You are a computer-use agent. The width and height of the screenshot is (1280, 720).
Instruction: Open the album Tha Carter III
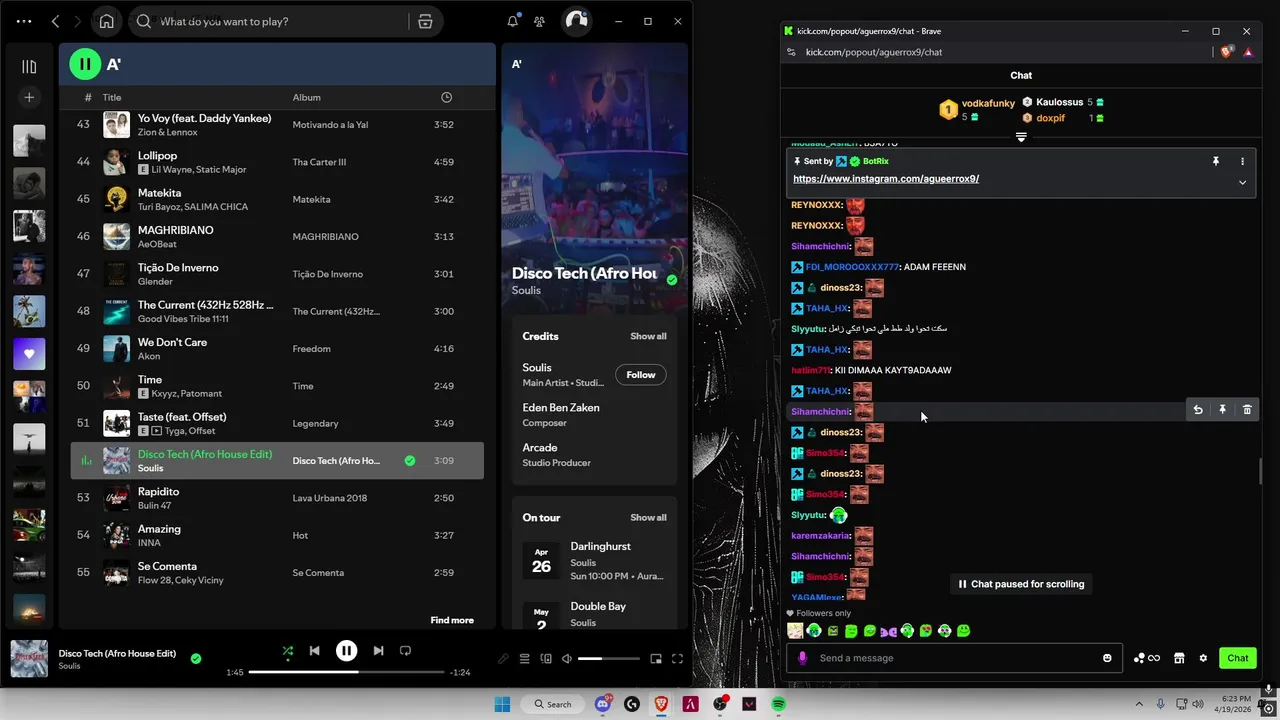click(319, 162)
